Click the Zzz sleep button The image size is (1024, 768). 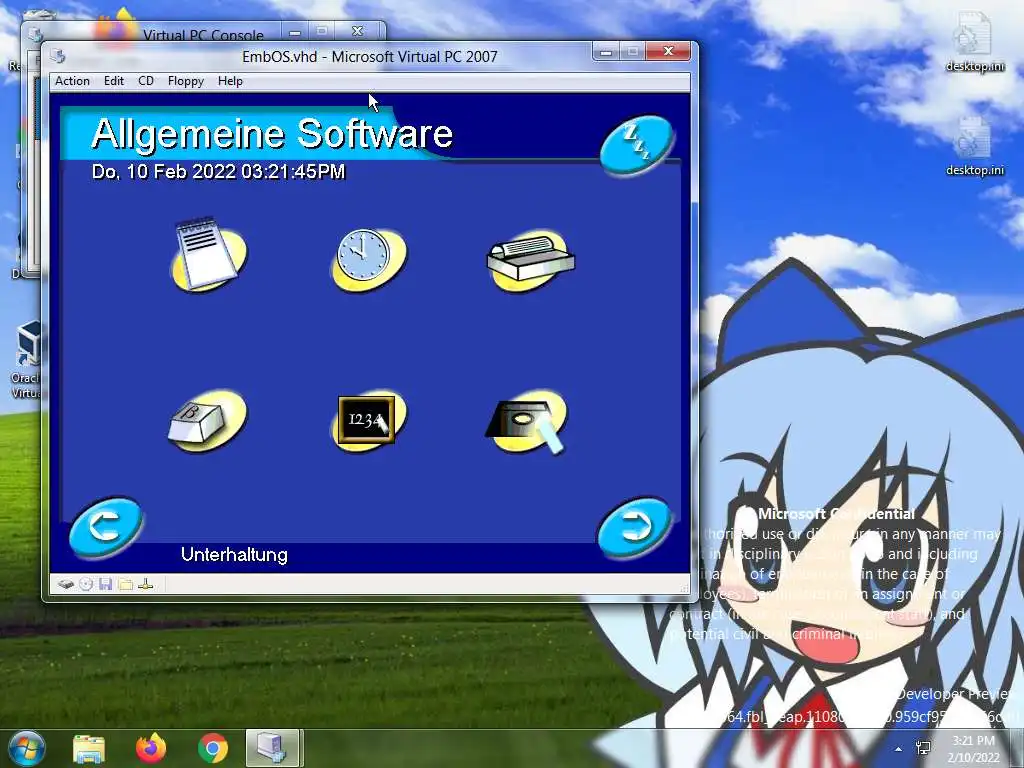tap(637, 145)
